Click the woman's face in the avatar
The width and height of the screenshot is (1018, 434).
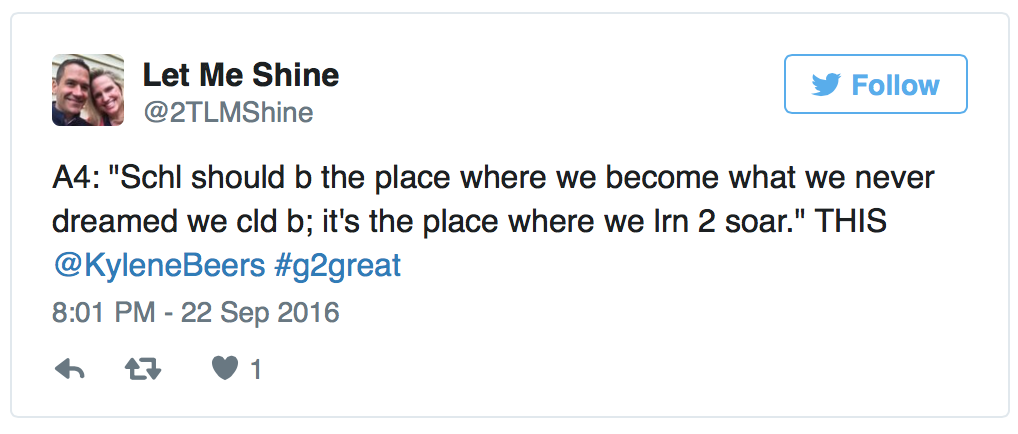105,93
